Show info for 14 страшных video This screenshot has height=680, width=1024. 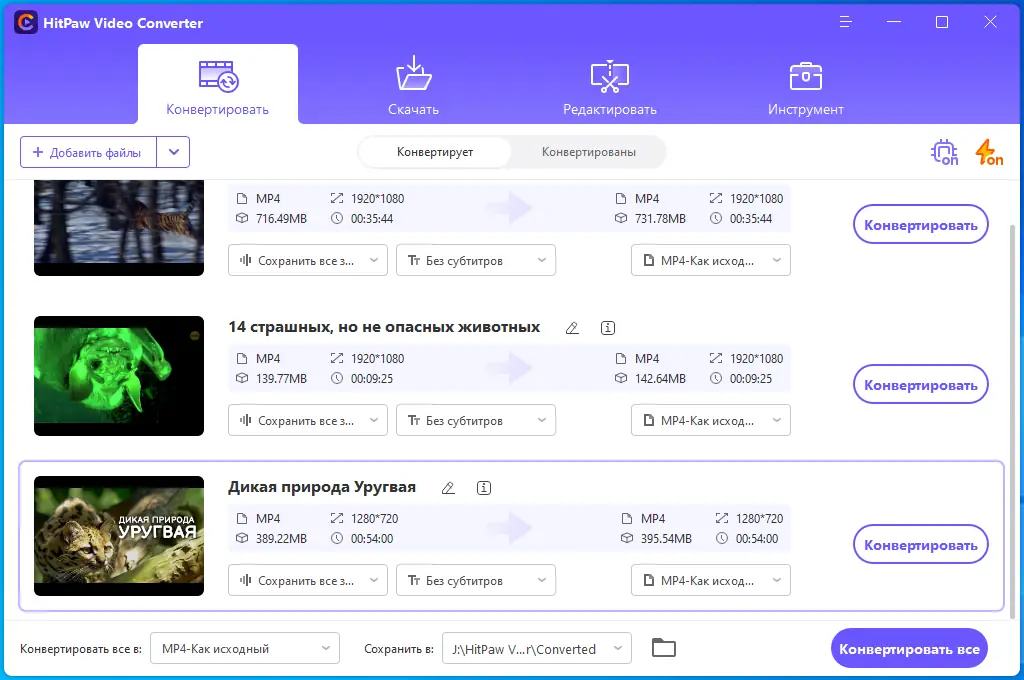(607, 328)
